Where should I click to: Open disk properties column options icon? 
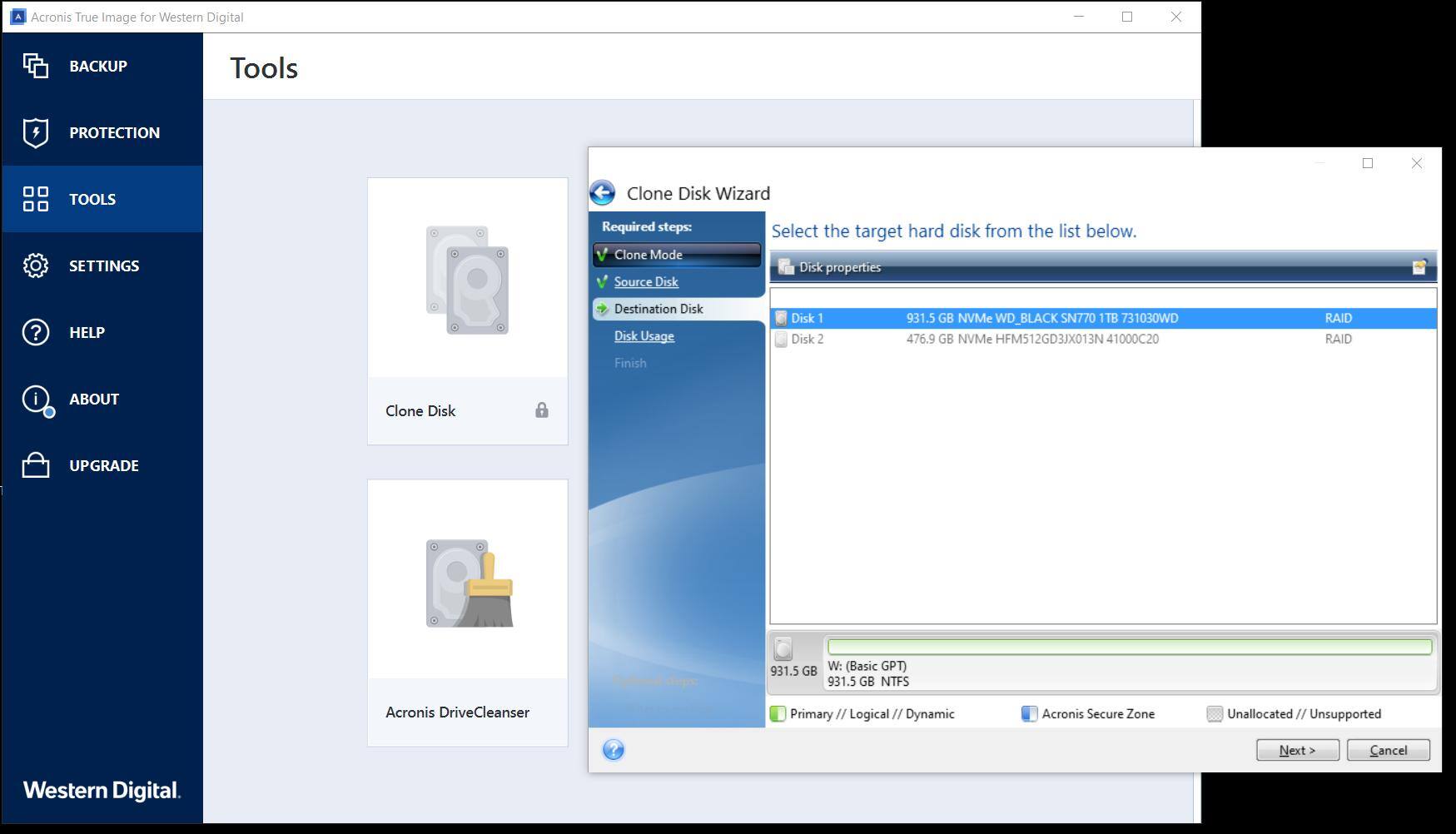pos(1419,267)
